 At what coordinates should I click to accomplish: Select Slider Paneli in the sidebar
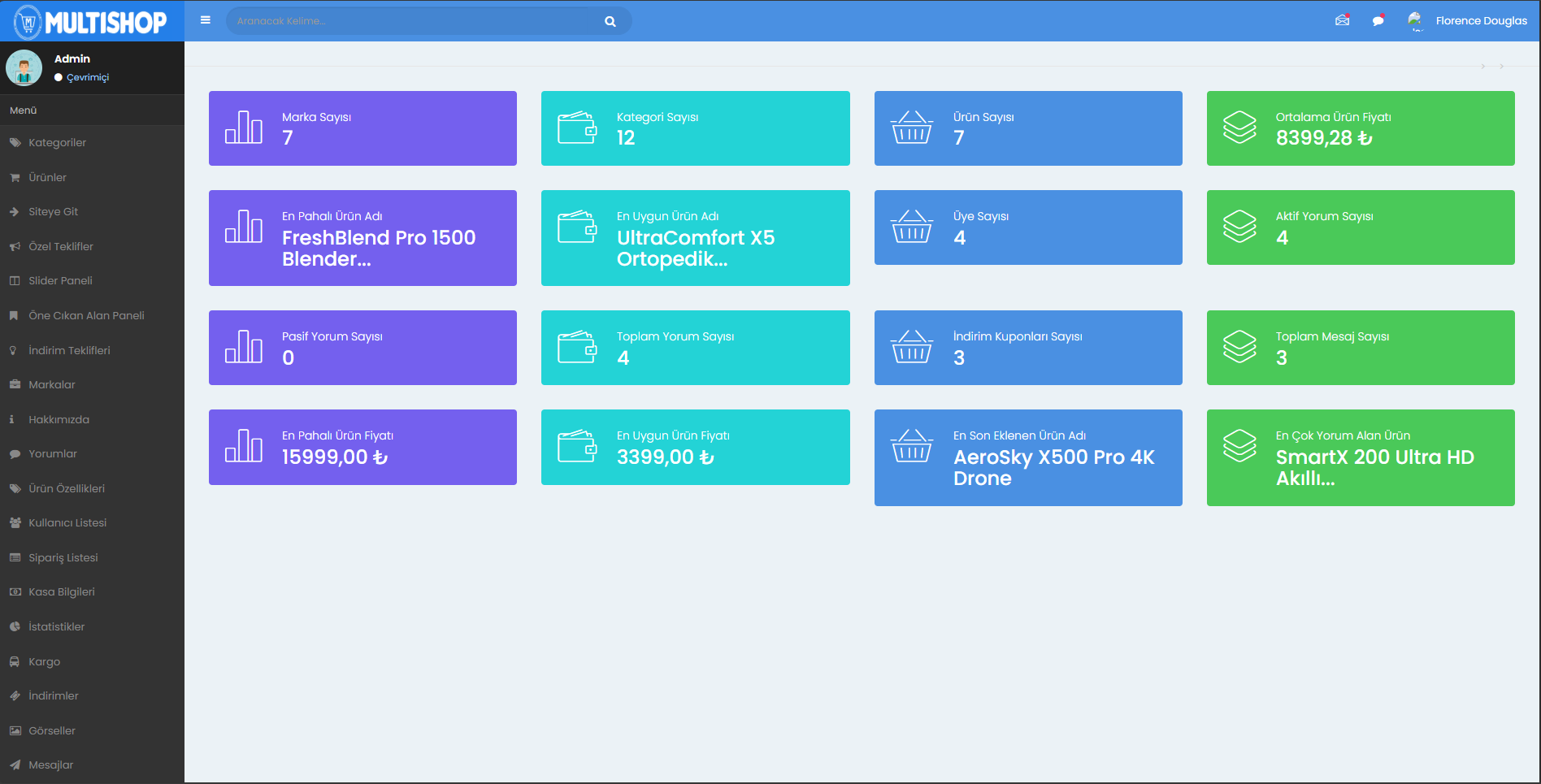coord(60,280)
